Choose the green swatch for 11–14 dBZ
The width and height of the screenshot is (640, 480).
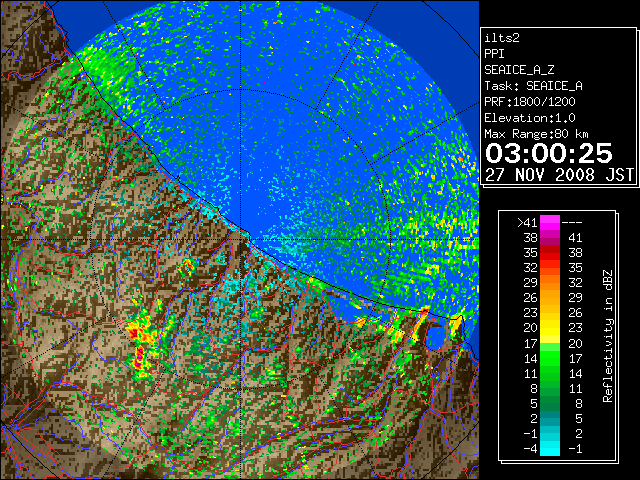[550, 373]
